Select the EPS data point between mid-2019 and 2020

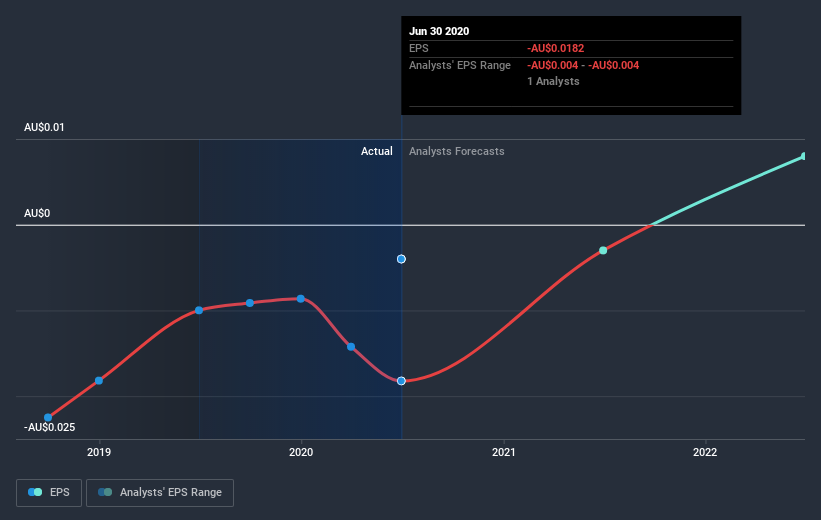(250, 303)
